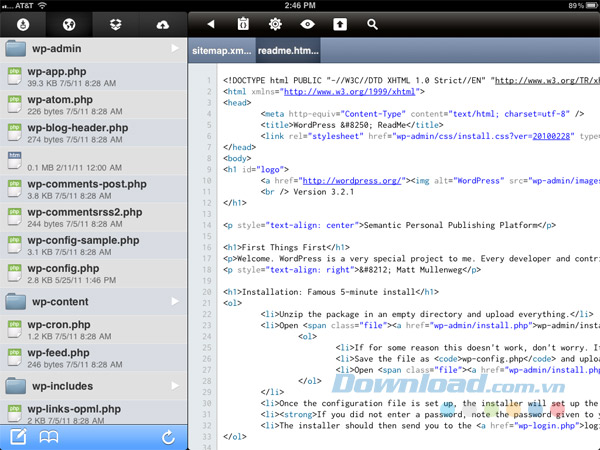Select file wp-cron.php
The image size is (600, 450).
[x=93, y=329]
